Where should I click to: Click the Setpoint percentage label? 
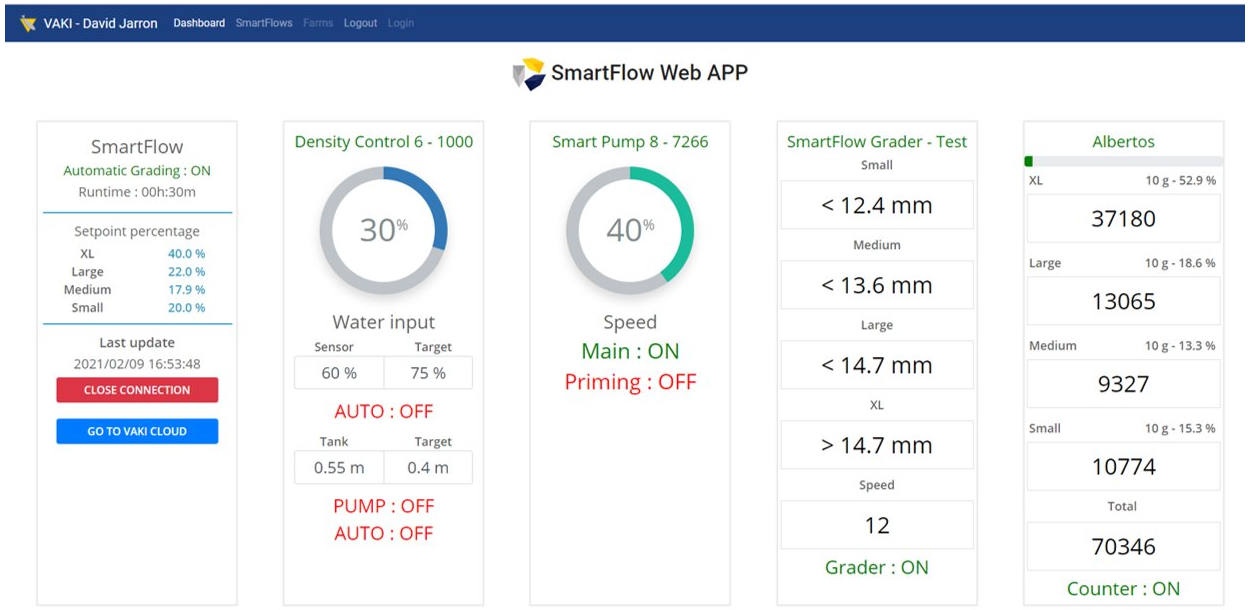(x=137, y=231)
